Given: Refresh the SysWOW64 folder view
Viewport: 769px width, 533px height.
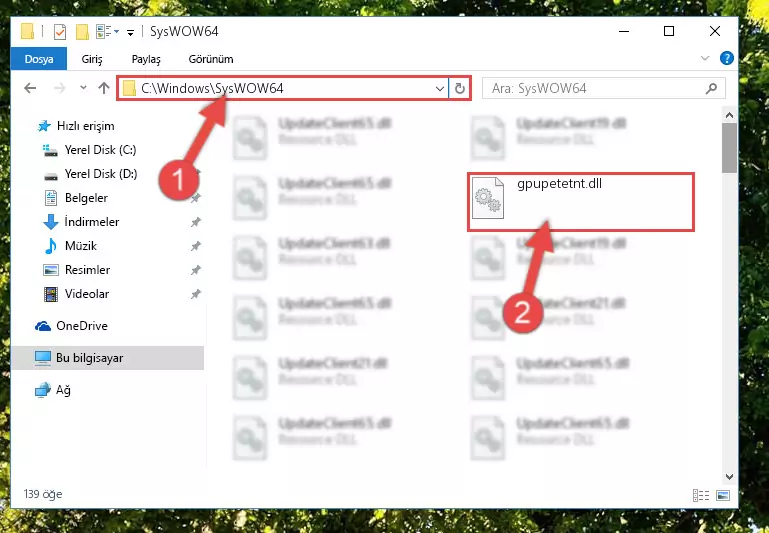Looking at the screenshot, I should tap(460, 89).
